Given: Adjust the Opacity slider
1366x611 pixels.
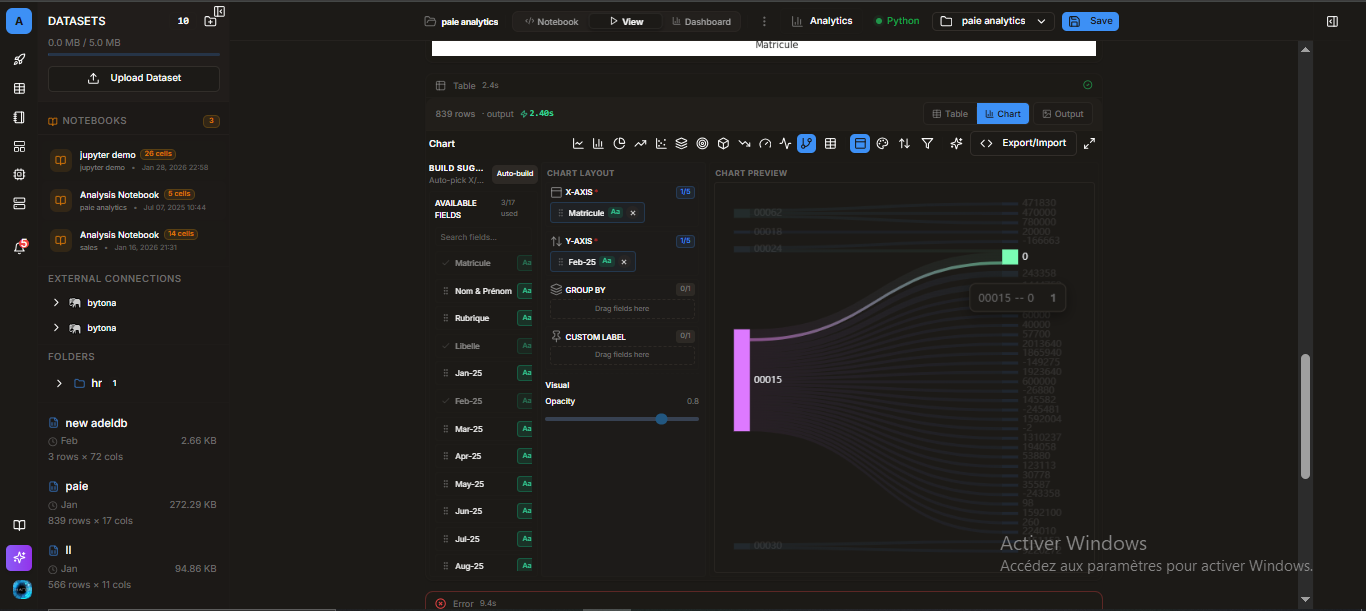Looking at the screenshot, I should 661,419.
